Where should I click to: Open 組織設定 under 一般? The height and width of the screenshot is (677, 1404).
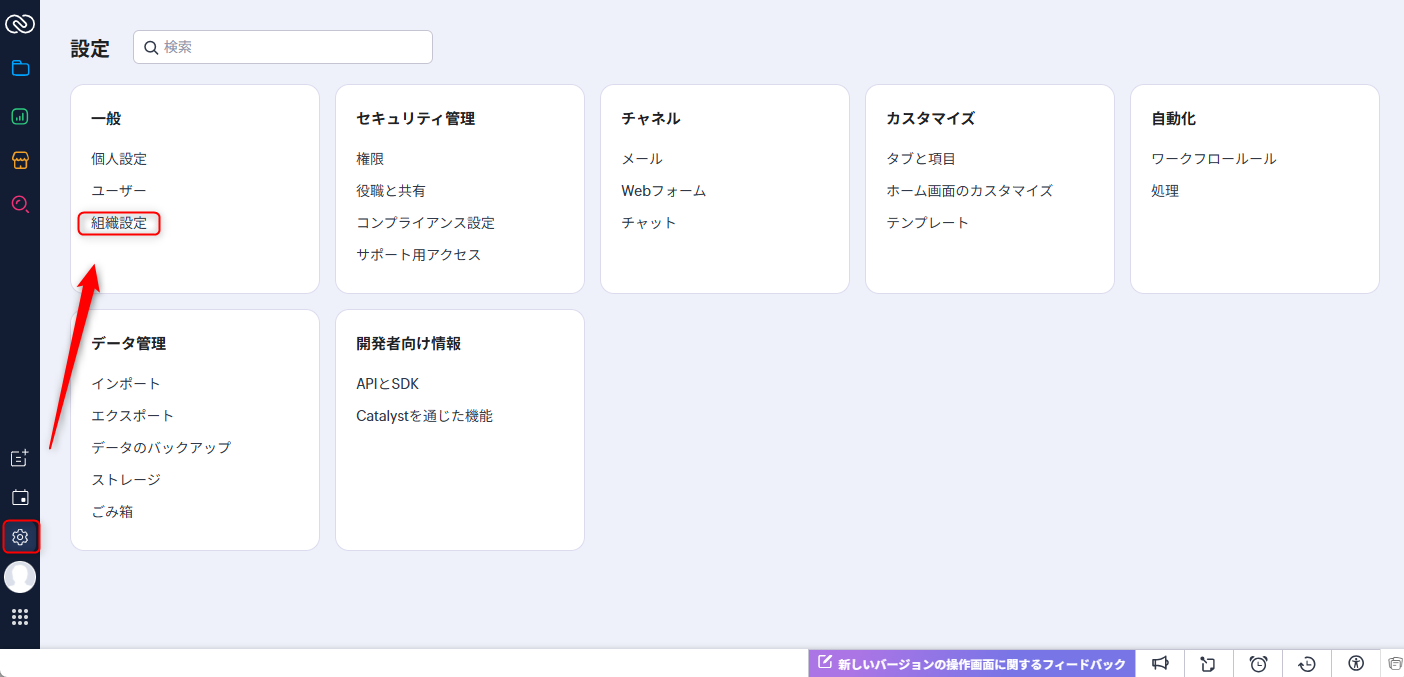coord(119,223)
